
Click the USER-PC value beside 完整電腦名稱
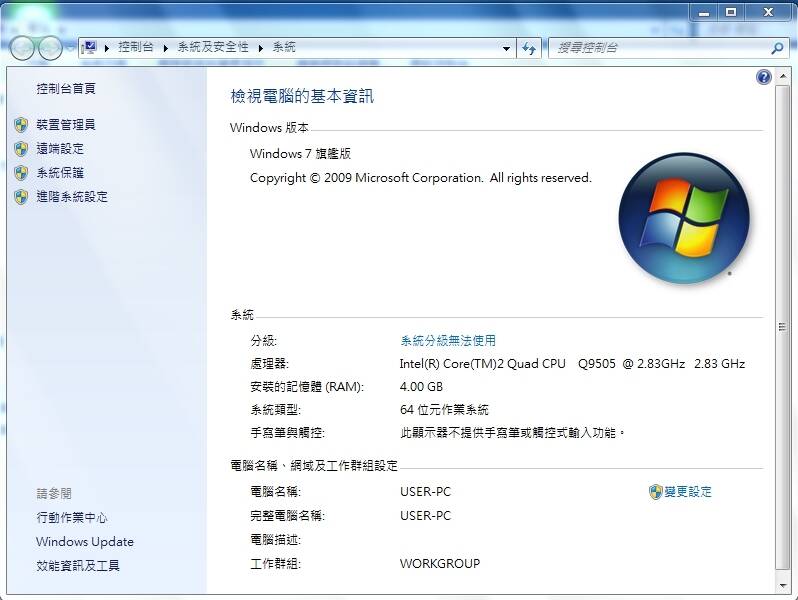click(x=425, y=516)
